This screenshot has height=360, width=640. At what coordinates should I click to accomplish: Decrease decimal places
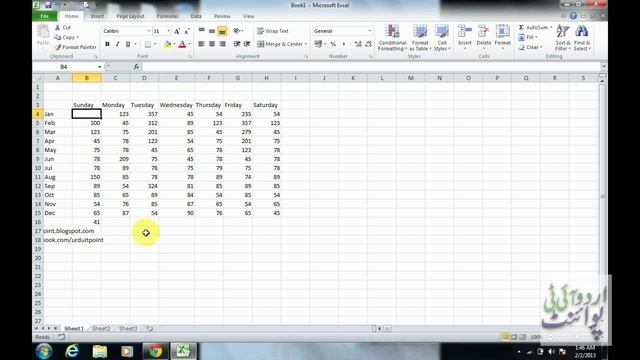(x=368, y=44)
